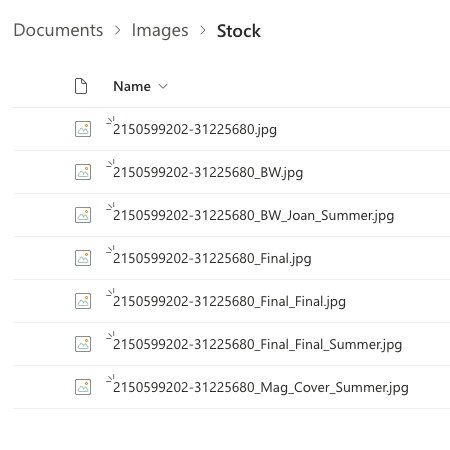
Task: Go to Images folder in the breadcrumb
Action: coord(160,31)
